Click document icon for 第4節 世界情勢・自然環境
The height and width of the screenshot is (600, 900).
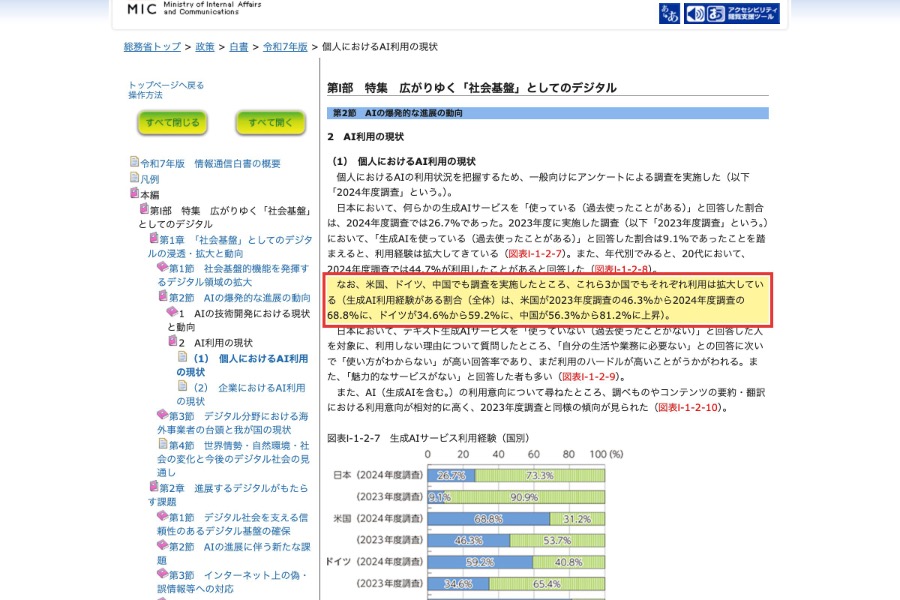pyautogui.click(x=163, y=444)
